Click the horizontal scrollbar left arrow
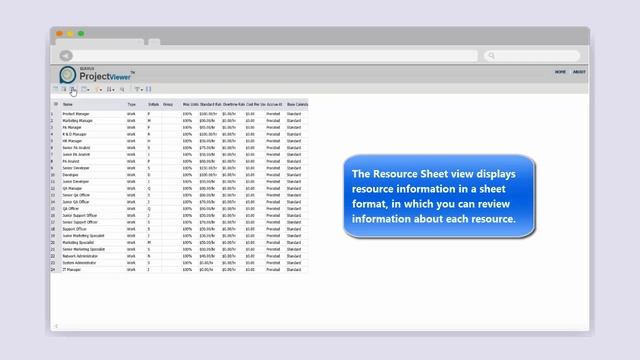Image resolution: width=640 pixels, height=360 pixels. point(56,326)
